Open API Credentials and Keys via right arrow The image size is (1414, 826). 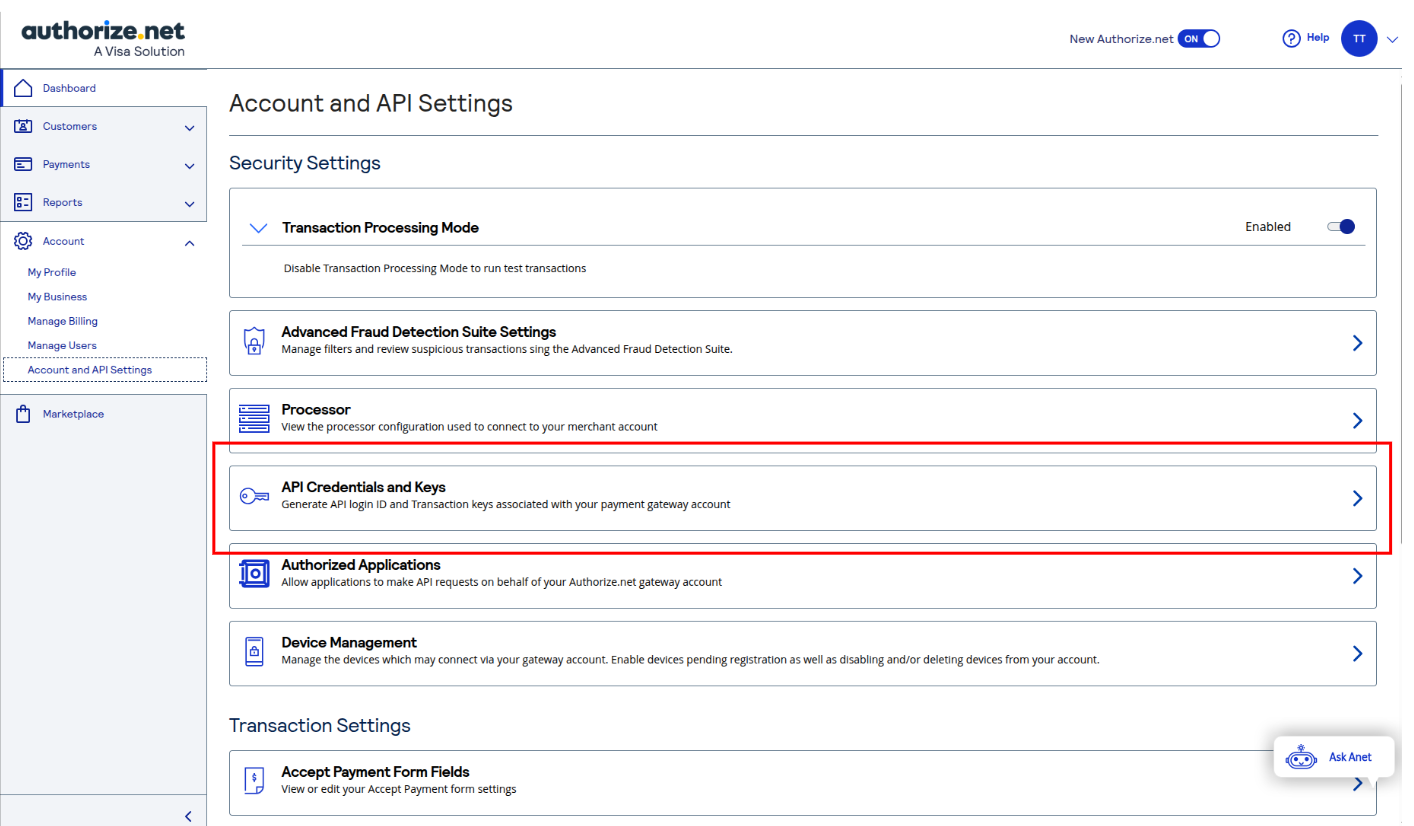click(x=1357, y=498)
